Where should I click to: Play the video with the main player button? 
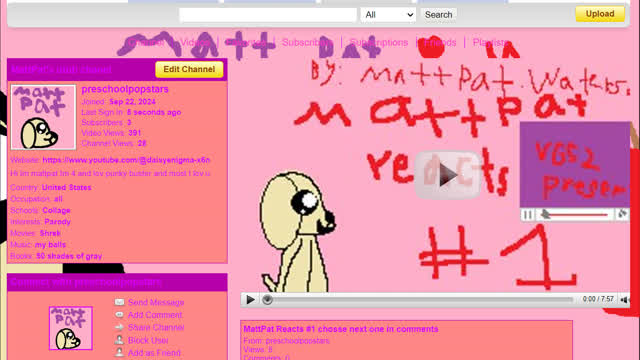point(250,300)
